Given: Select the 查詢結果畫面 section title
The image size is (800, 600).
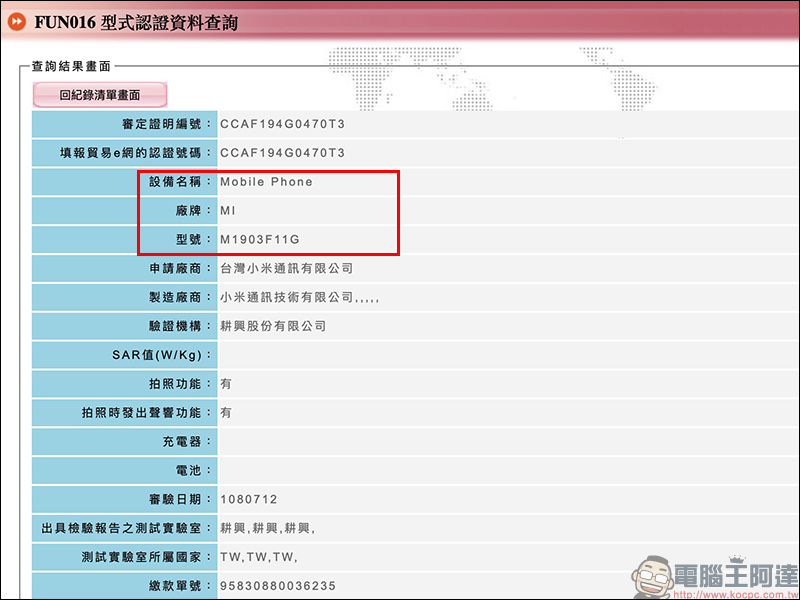Looking at the screenshot, I should (71, 66).
